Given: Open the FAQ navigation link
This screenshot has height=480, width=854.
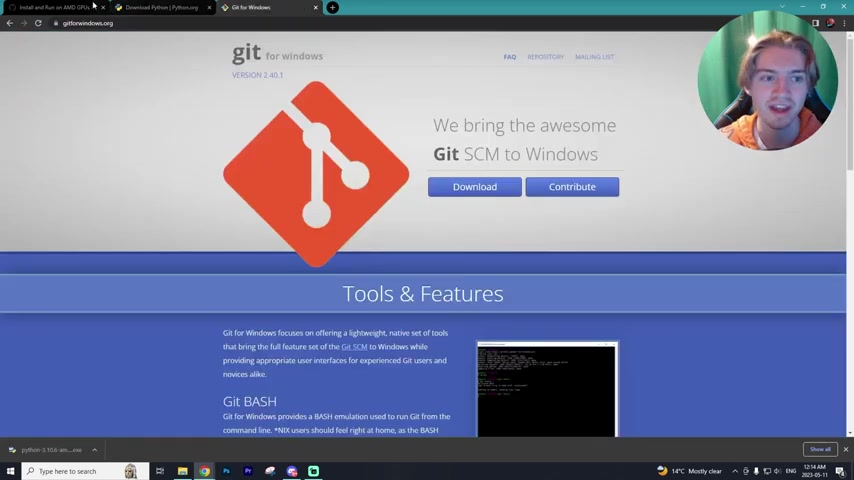Looking at the screenshot, I should [510, 57].
